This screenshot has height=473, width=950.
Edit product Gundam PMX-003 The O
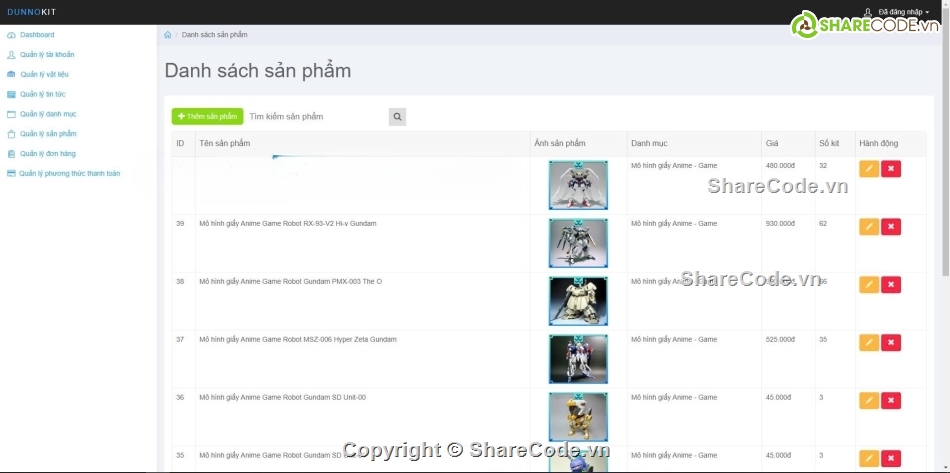pyautogui.click(x=869, y=285)
